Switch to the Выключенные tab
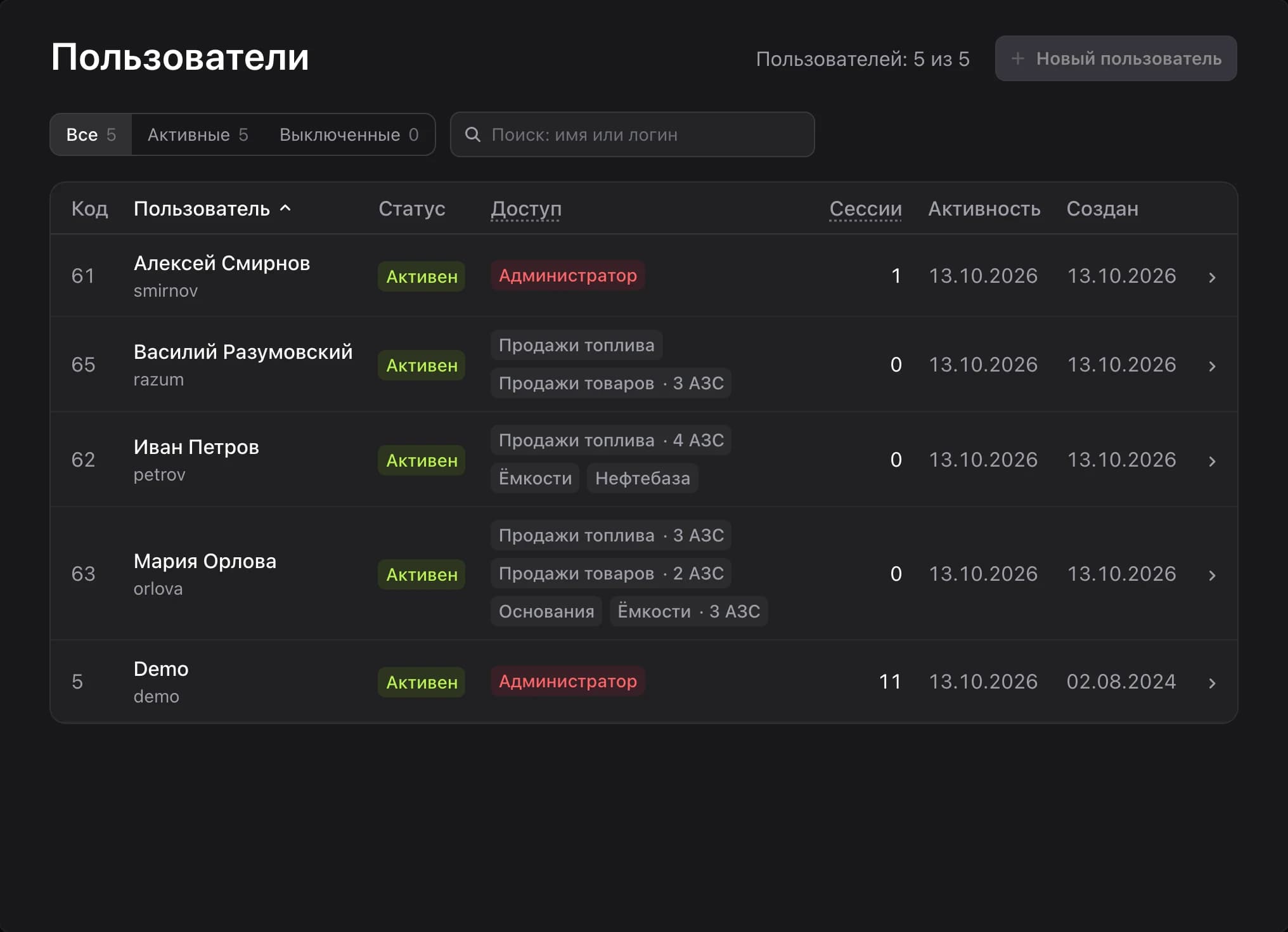 point(349,134)
